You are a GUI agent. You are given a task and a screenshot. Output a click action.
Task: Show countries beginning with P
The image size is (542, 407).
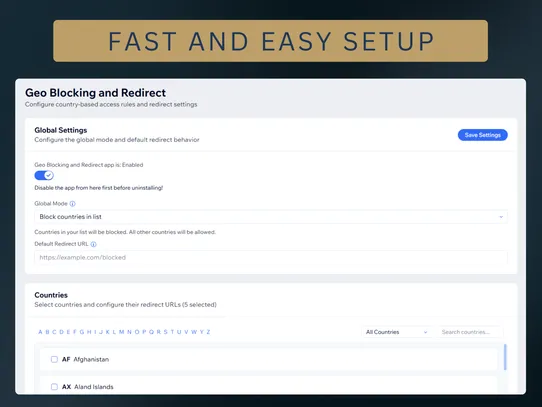(144, 332)
